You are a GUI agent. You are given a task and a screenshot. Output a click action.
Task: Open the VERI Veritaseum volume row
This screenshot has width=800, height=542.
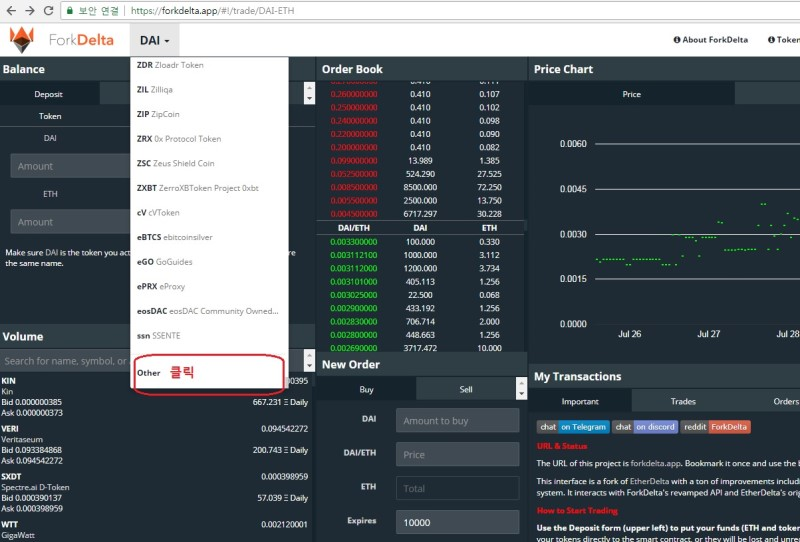click(154, 445)
